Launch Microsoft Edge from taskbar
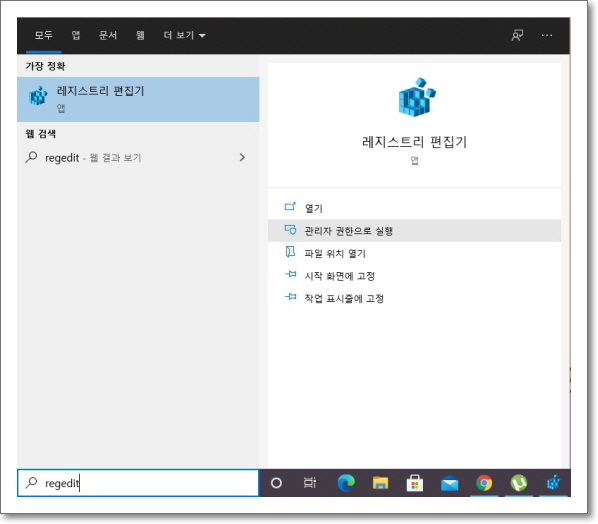This screenshot has height=524, width=598. pyautogui.click(x=346, y=483)
